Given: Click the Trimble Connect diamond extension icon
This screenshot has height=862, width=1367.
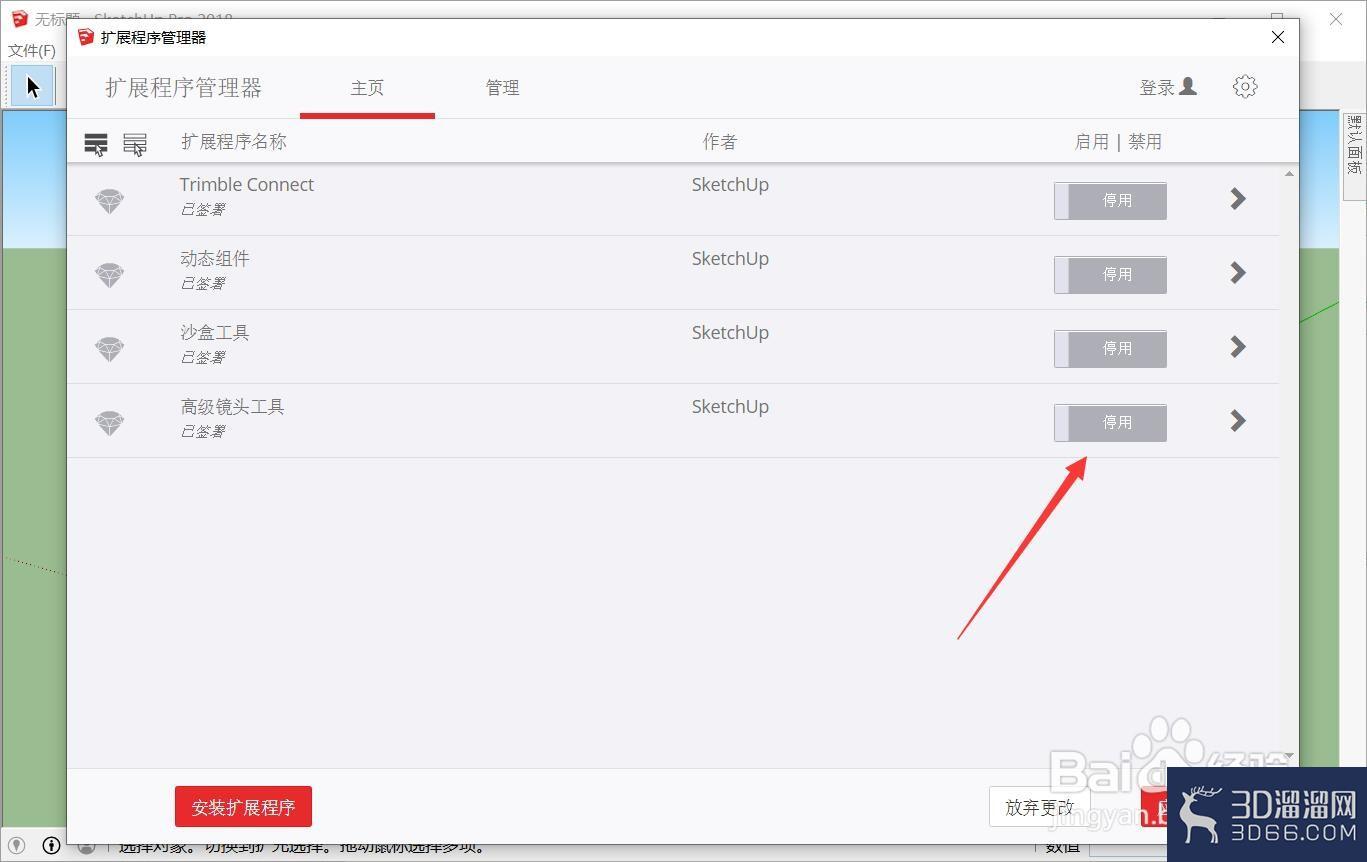Looking at the screenshot, I should [x=109, y=201].
